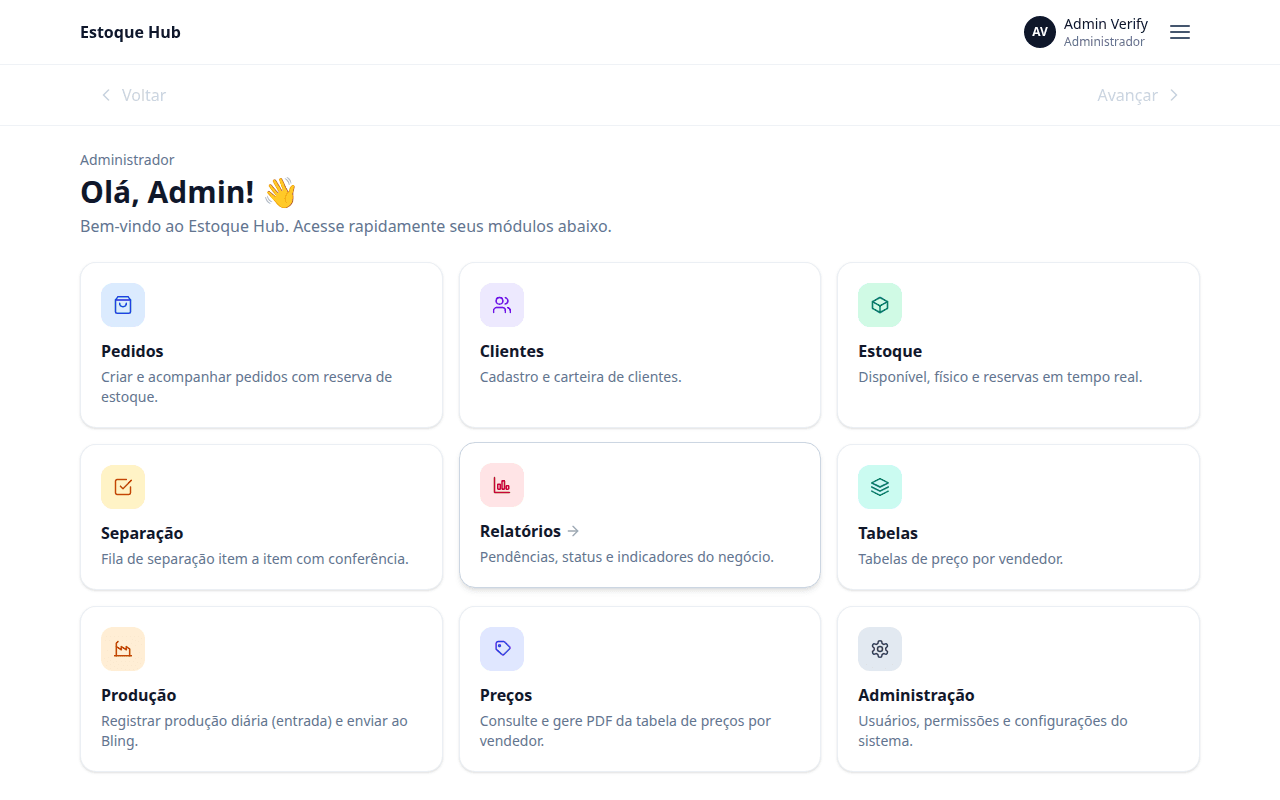
Task: Open the Pedidos module title
Action: pos(132,351)
